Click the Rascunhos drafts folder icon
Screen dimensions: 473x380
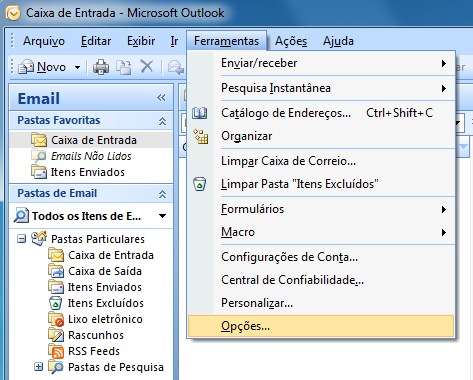56,335
